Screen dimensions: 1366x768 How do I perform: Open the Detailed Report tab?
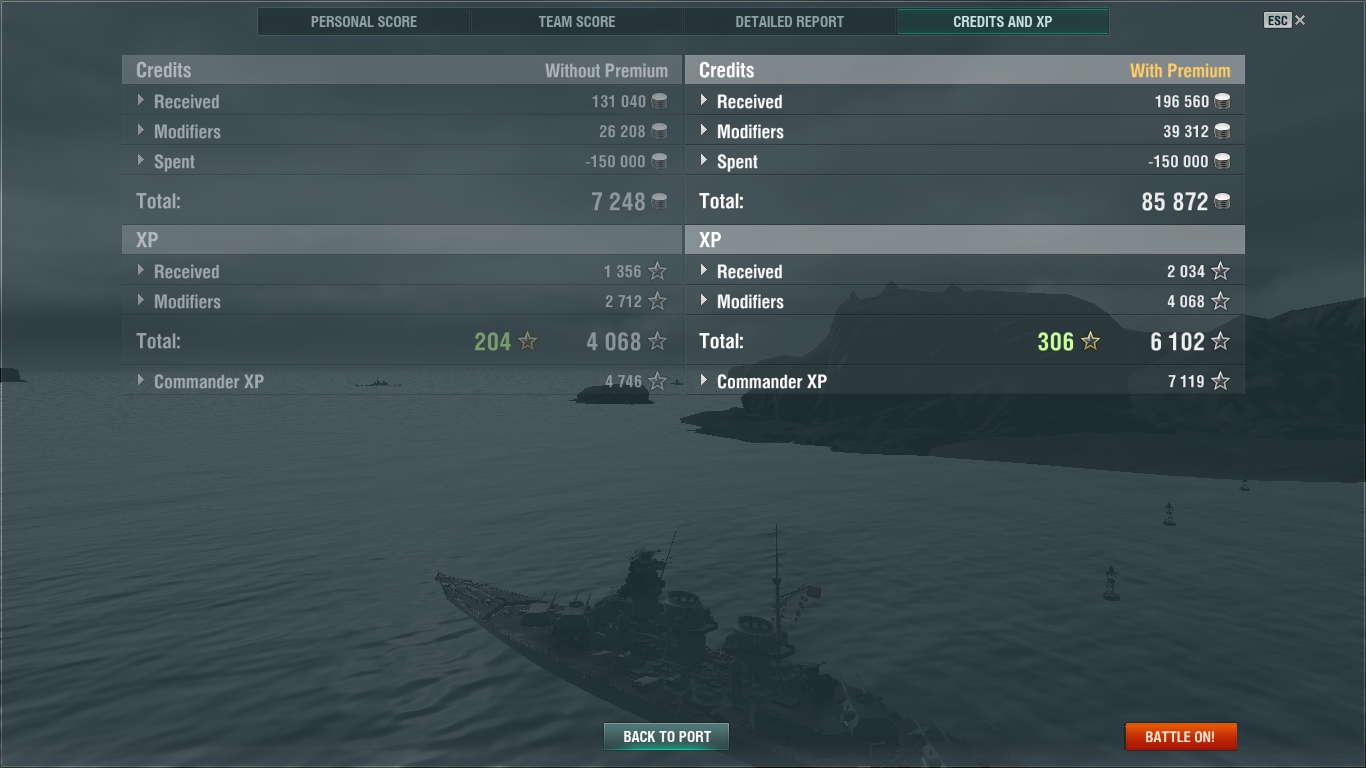pyautogui.click(x=790, y=21)
